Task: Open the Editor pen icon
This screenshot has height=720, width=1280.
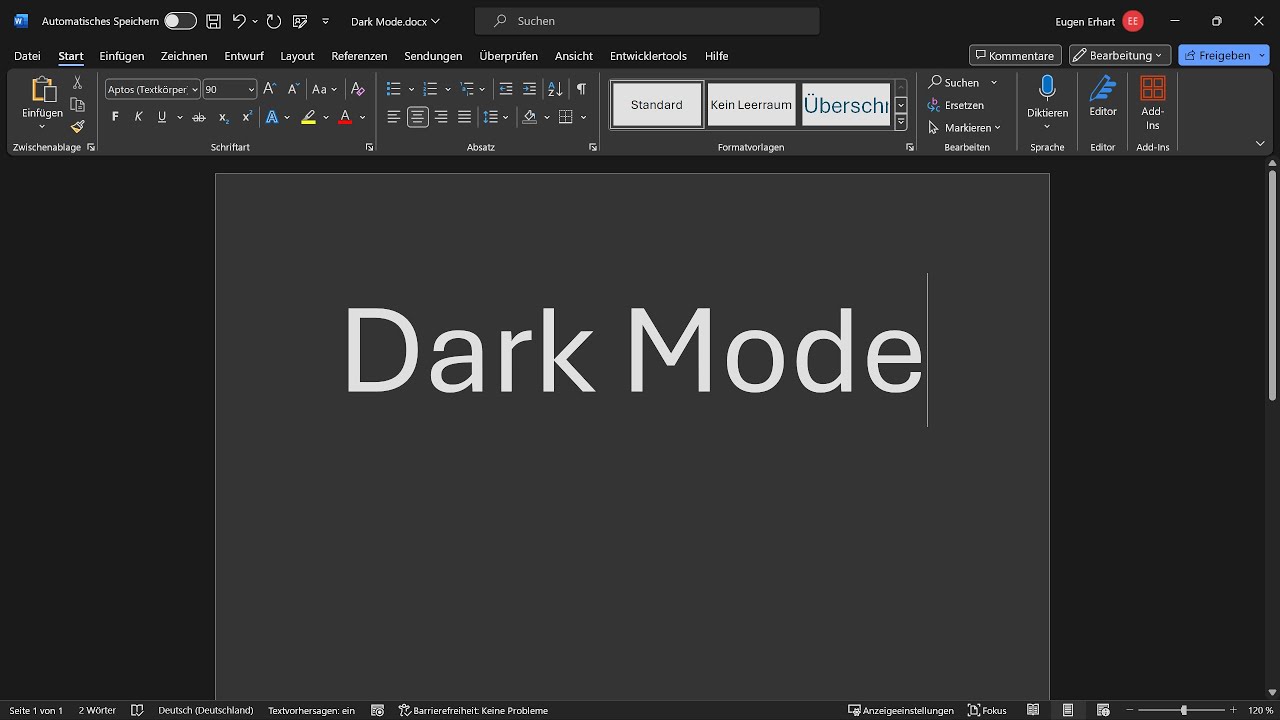Action: click(x=1103, y=89)
